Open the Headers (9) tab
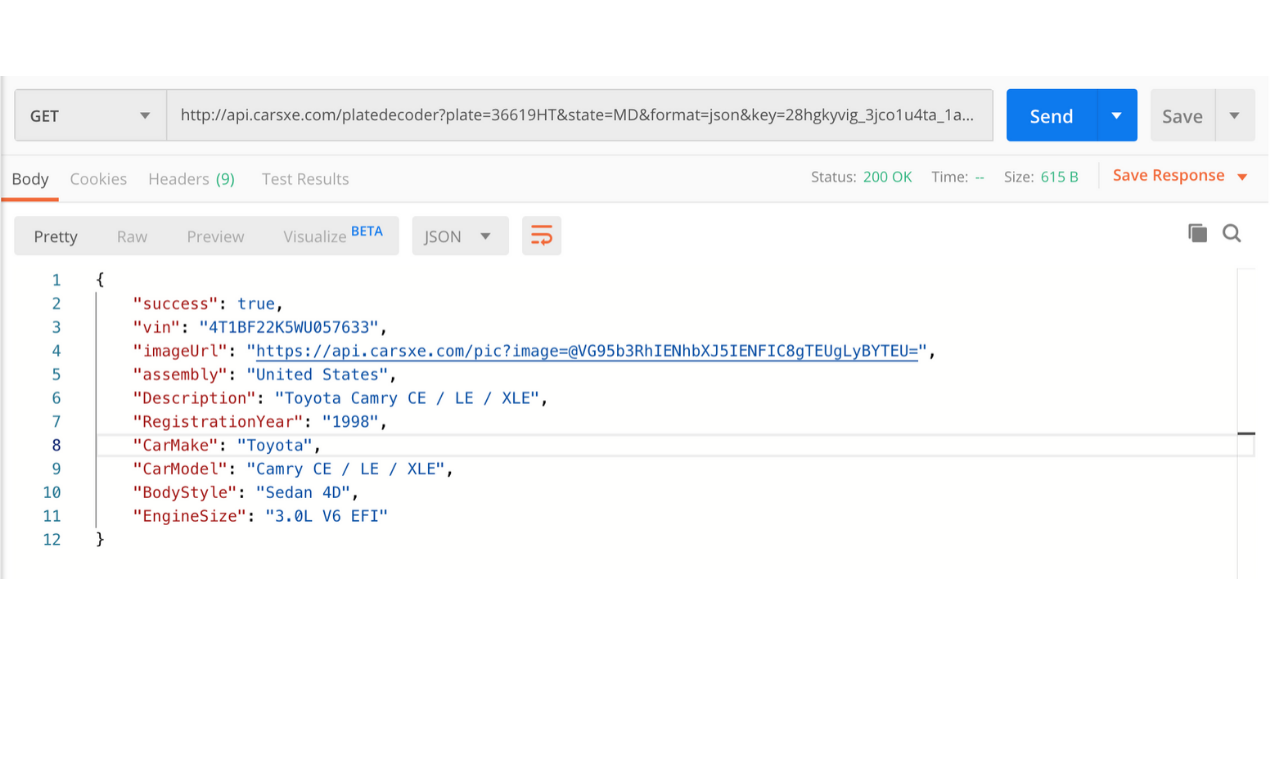The width and height of the screenshot is (1270, 760). coord(191,179)
